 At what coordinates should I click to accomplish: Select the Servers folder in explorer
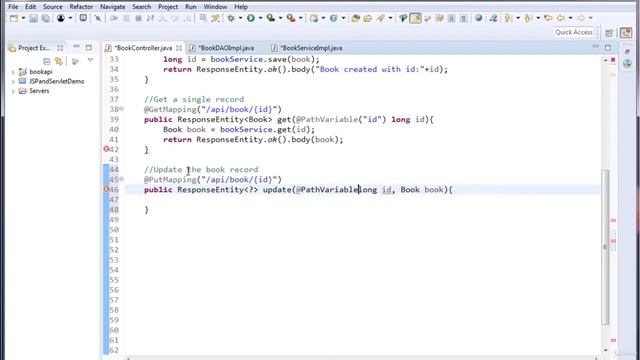tap(39, 91)
